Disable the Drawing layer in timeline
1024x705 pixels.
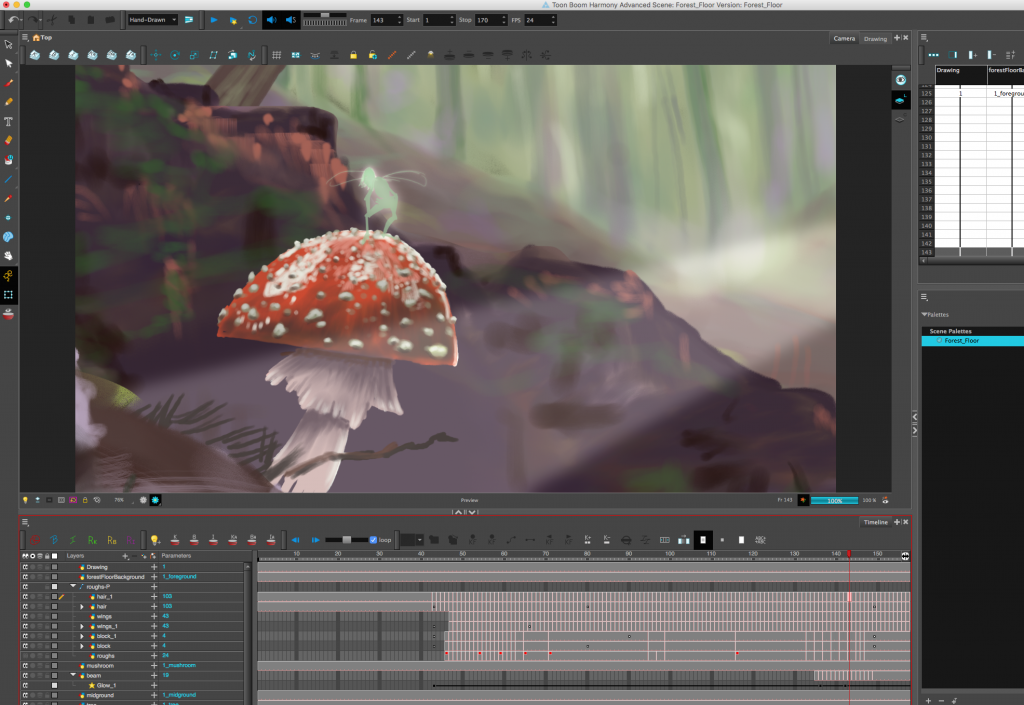pos(25,567)
